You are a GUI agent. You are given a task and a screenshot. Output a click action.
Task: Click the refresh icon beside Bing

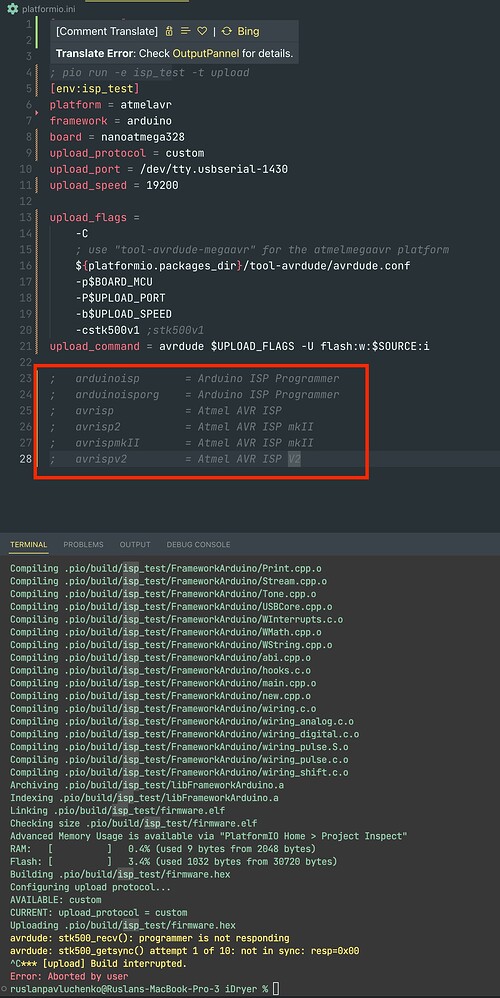226,31
